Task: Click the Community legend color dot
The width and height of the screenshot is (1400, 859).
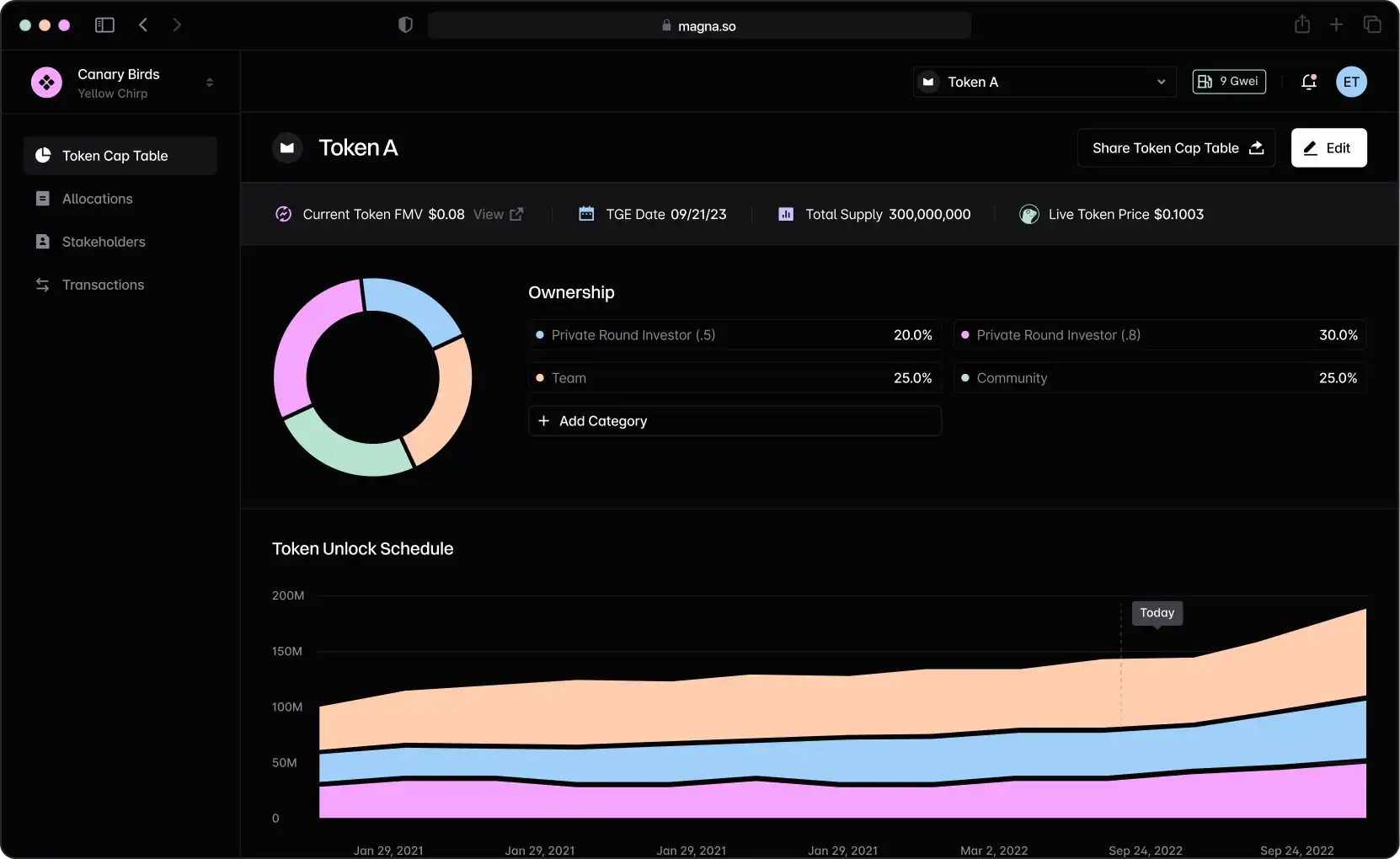Action: click(965, 378)
